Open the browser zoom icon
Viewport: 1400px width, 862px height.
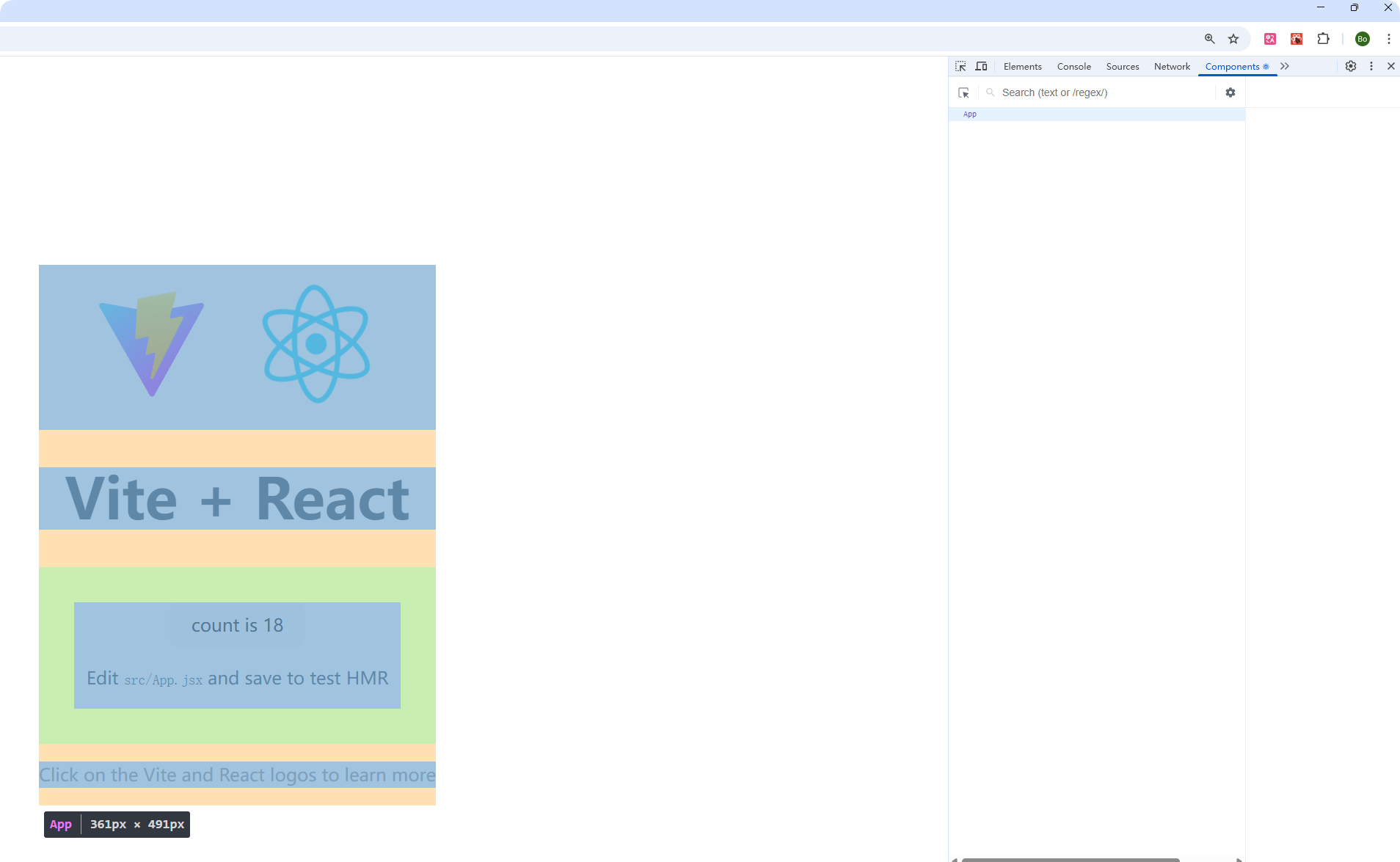(x=1209, y=39)
